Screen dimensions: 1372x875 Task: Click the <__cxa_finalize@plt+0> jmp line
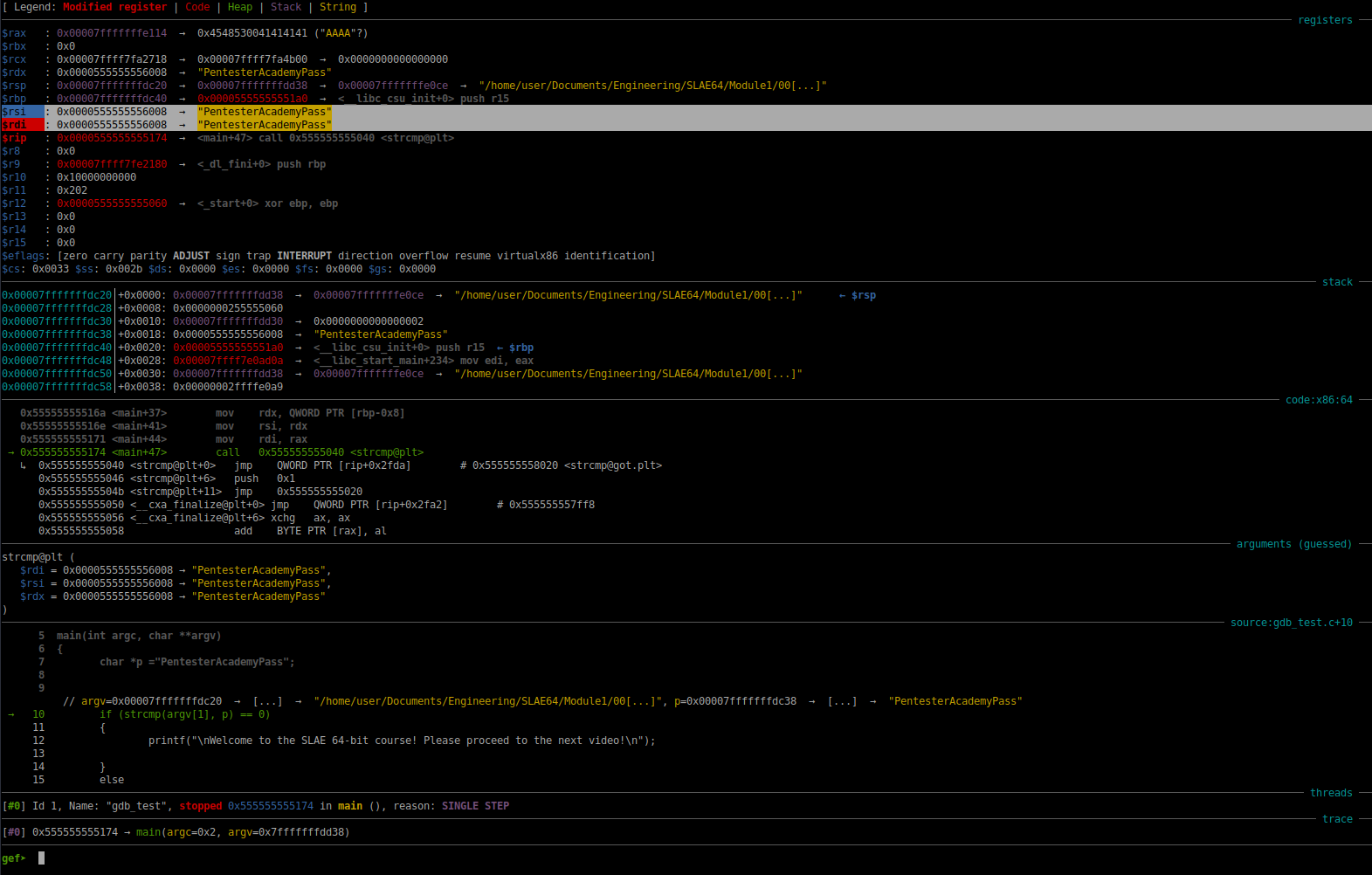pyautogui.click(x=316, y=505)
